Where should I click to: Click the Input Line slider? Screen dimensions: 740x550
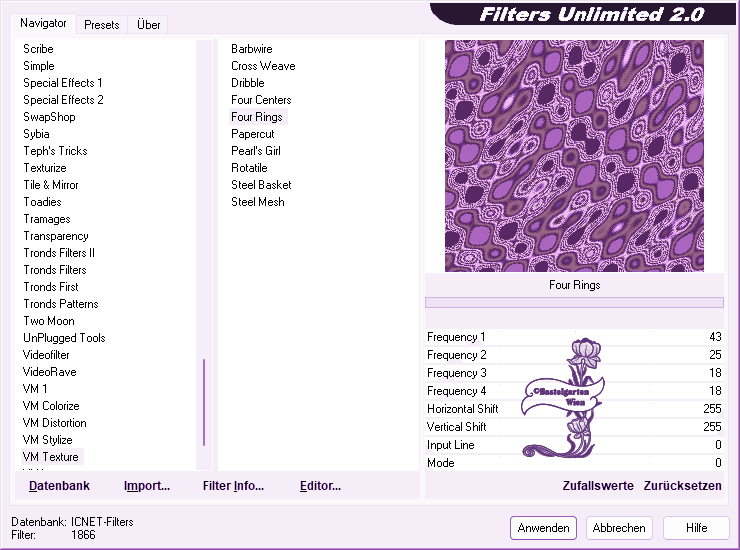point(574,445)
